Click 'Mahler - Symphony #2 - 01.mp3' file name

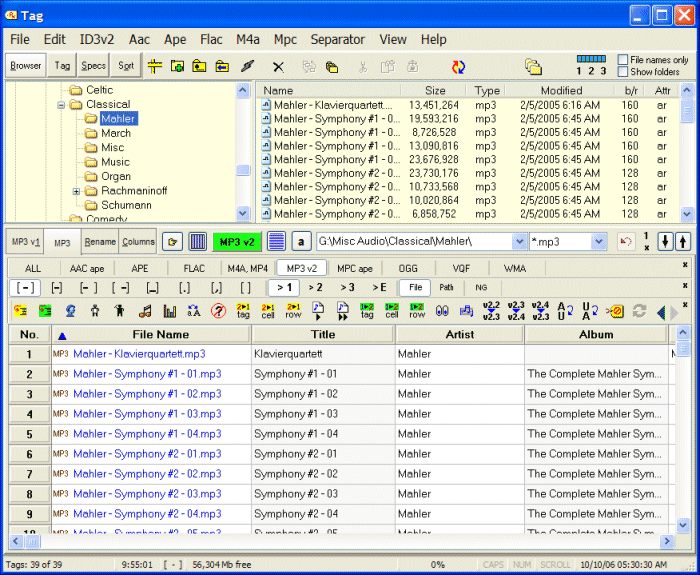147,454
